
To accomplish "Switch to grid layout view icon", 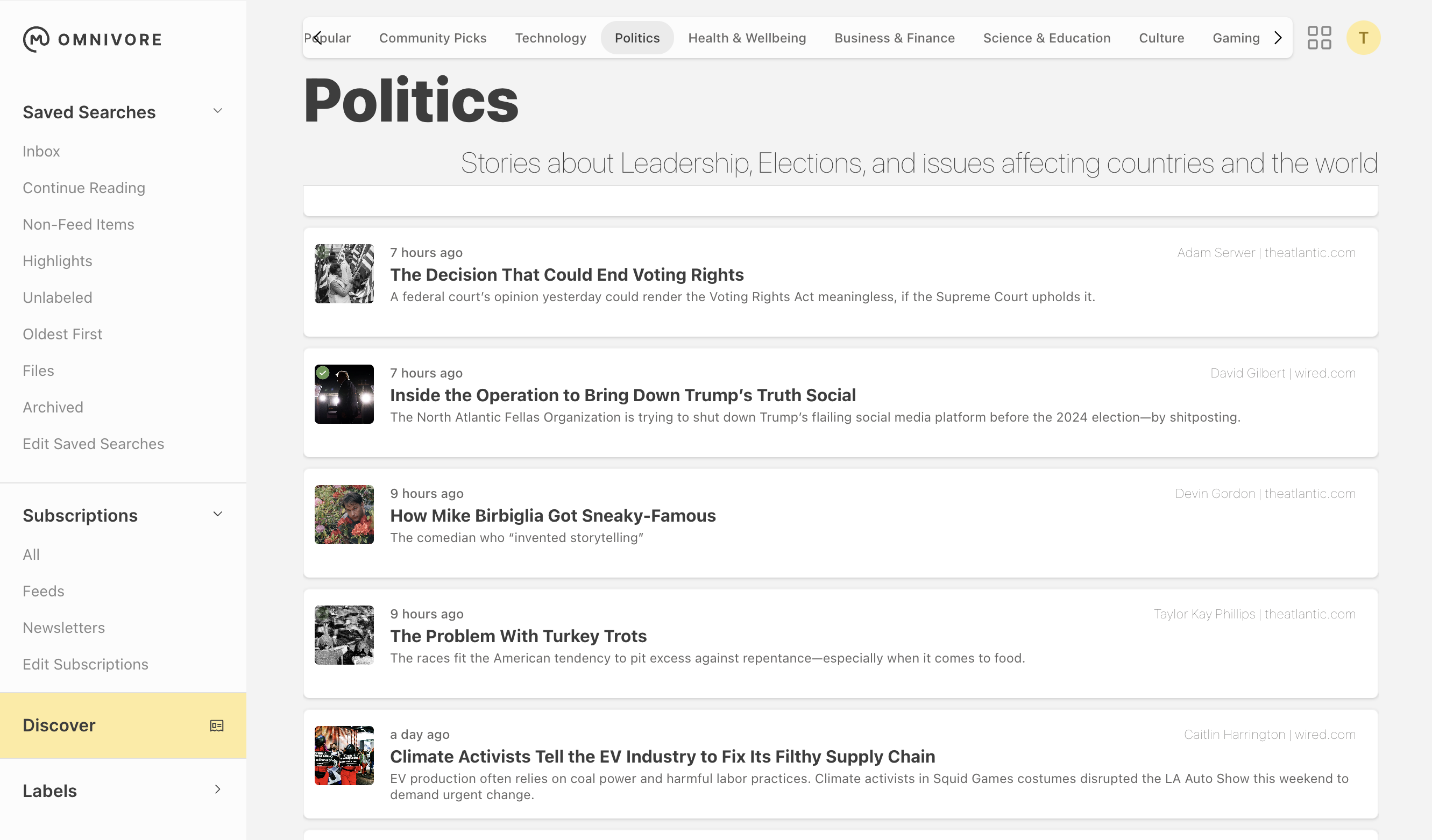I will (x=1319, y=38).
